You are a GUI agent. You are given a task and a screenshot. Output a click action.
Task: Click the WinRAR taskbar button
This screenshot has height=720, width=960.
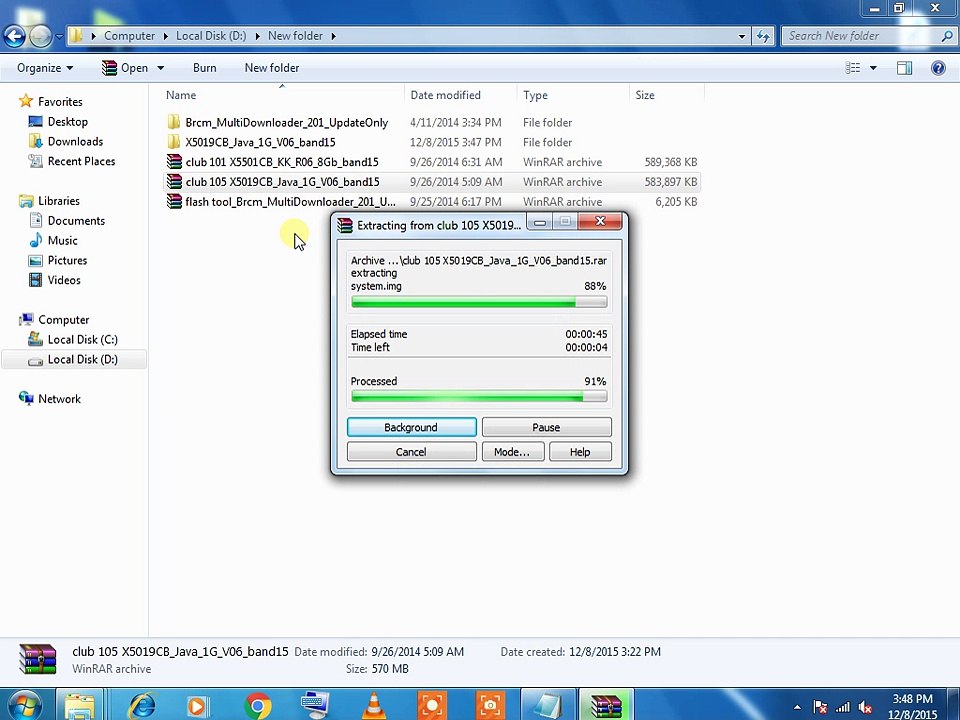[606, 705]
